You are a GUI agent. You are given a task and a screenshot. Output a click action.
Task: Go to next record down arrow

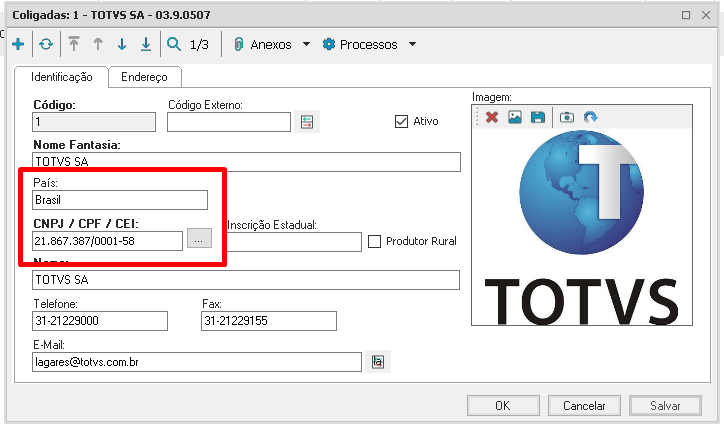tap(122, 44)
